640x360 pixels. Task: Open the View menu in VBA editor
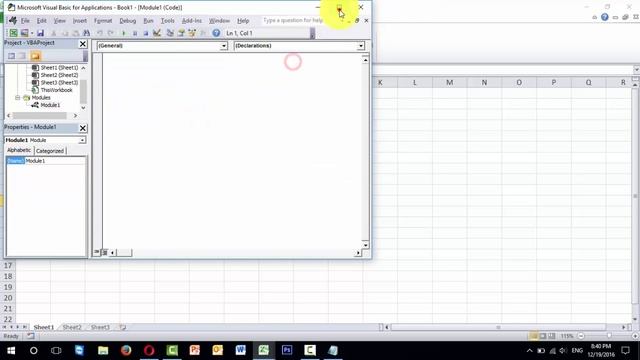coord(60,20)
